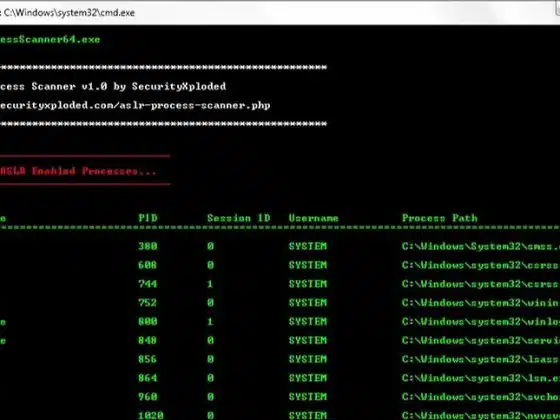
Task: Select PID value 744
Action: click(x=148, y=284)
